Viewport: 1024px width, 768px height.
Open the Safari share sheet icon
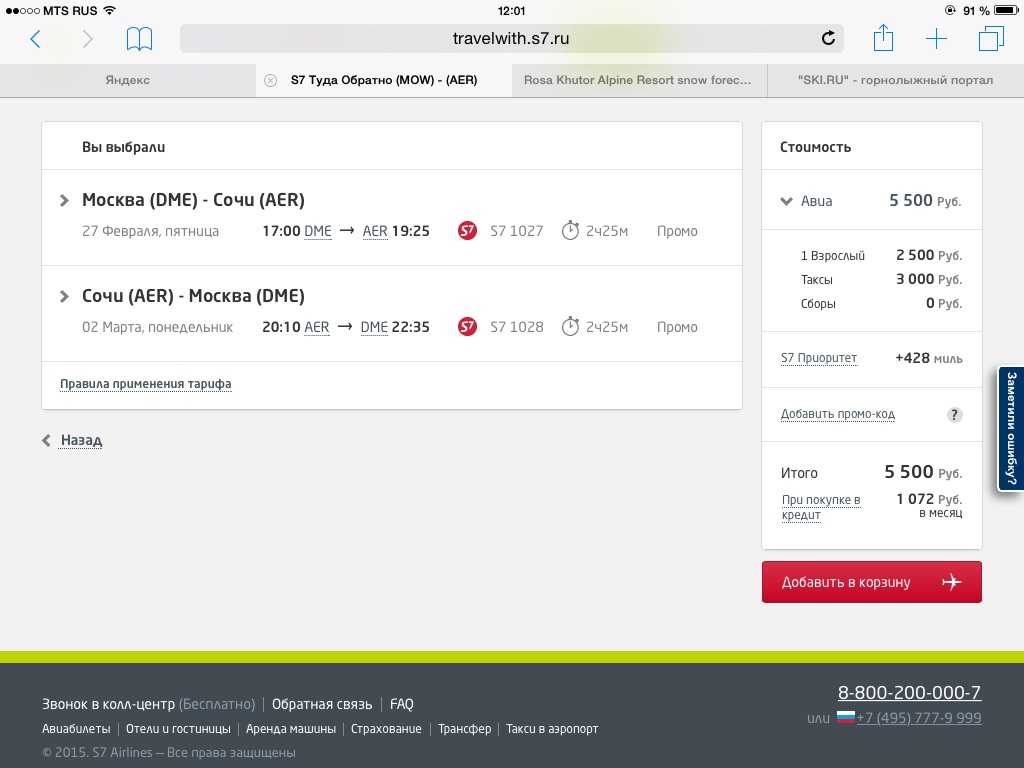pyautogui.click(x=883, y=37)
